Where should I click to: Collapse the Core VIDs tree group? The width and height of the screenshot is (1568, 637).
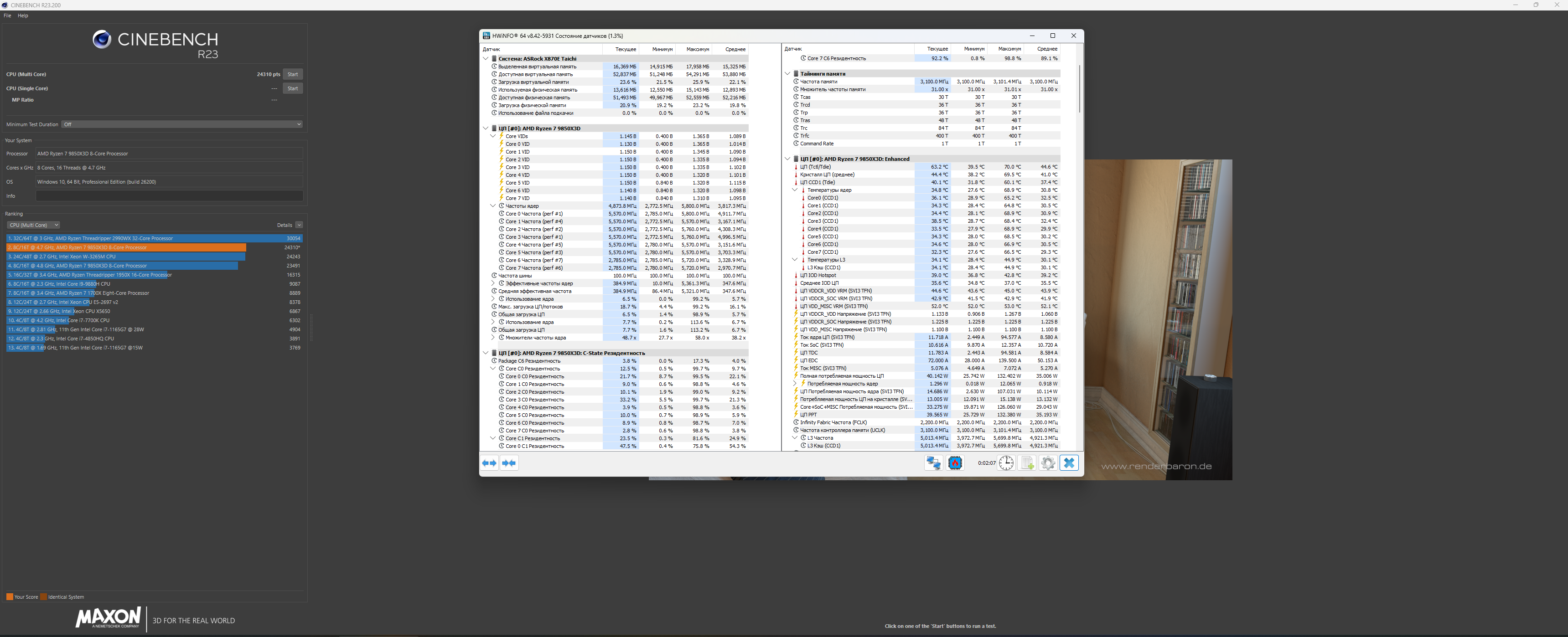(x=493, y=136)
